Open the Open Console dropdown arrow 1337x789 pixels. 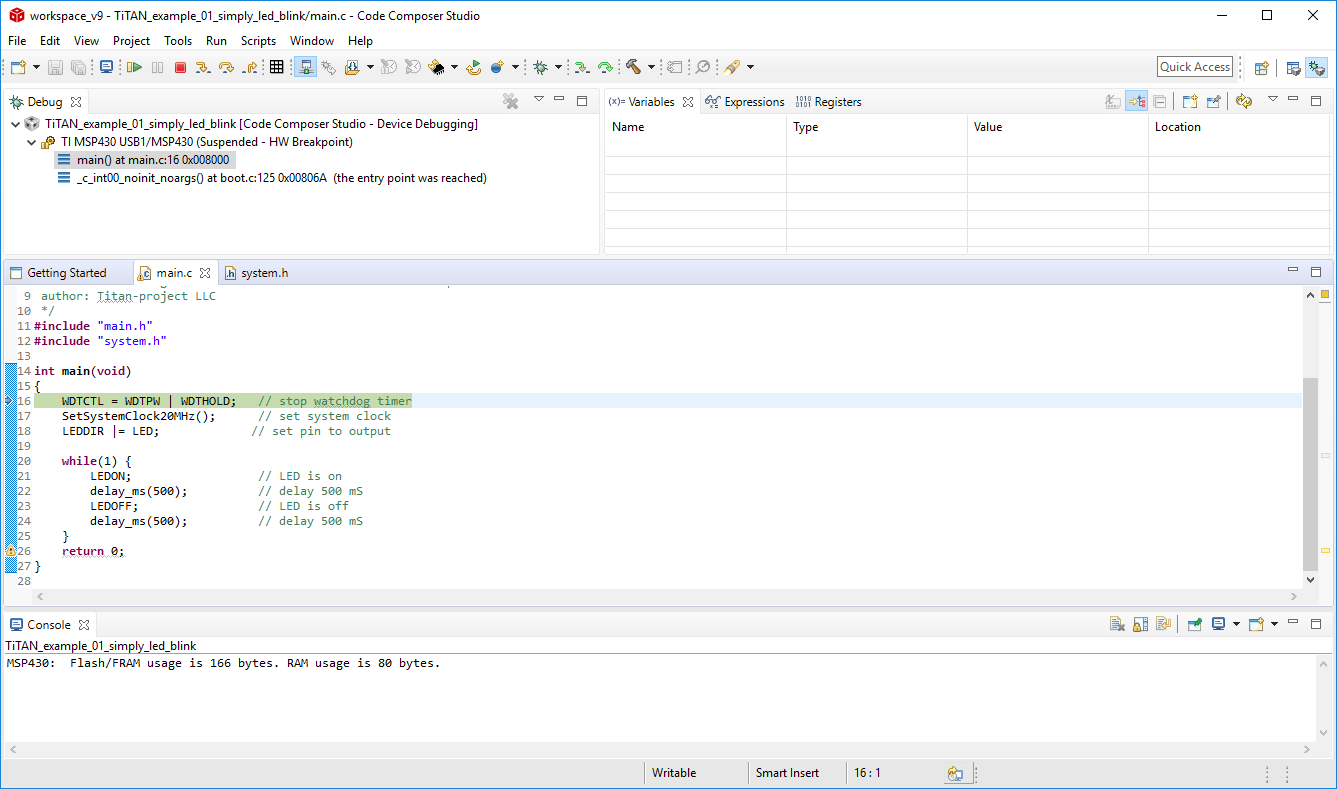point(1274,624)
